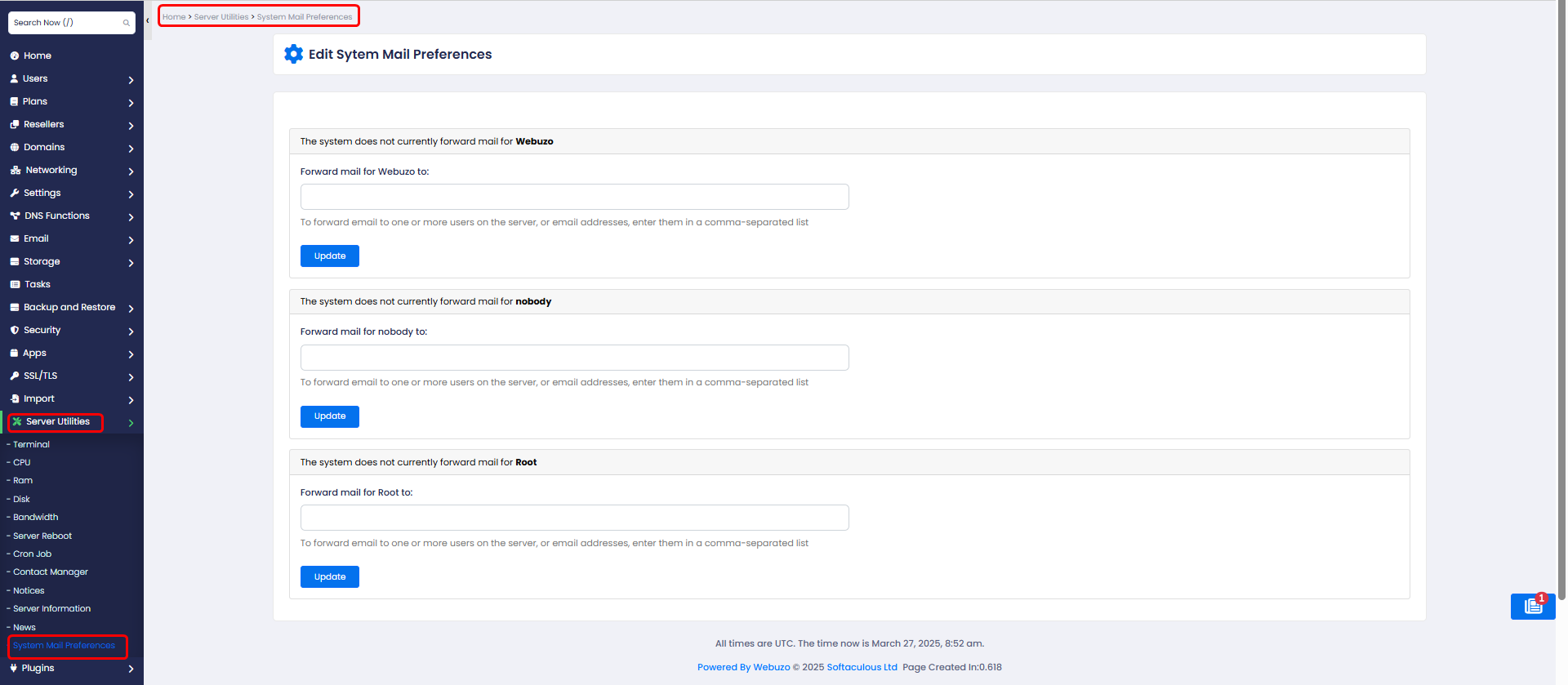The width and height of the screenshot is (1568, 685).
Task: Expand the DNS Functions chevron
Action: [131, 217]
